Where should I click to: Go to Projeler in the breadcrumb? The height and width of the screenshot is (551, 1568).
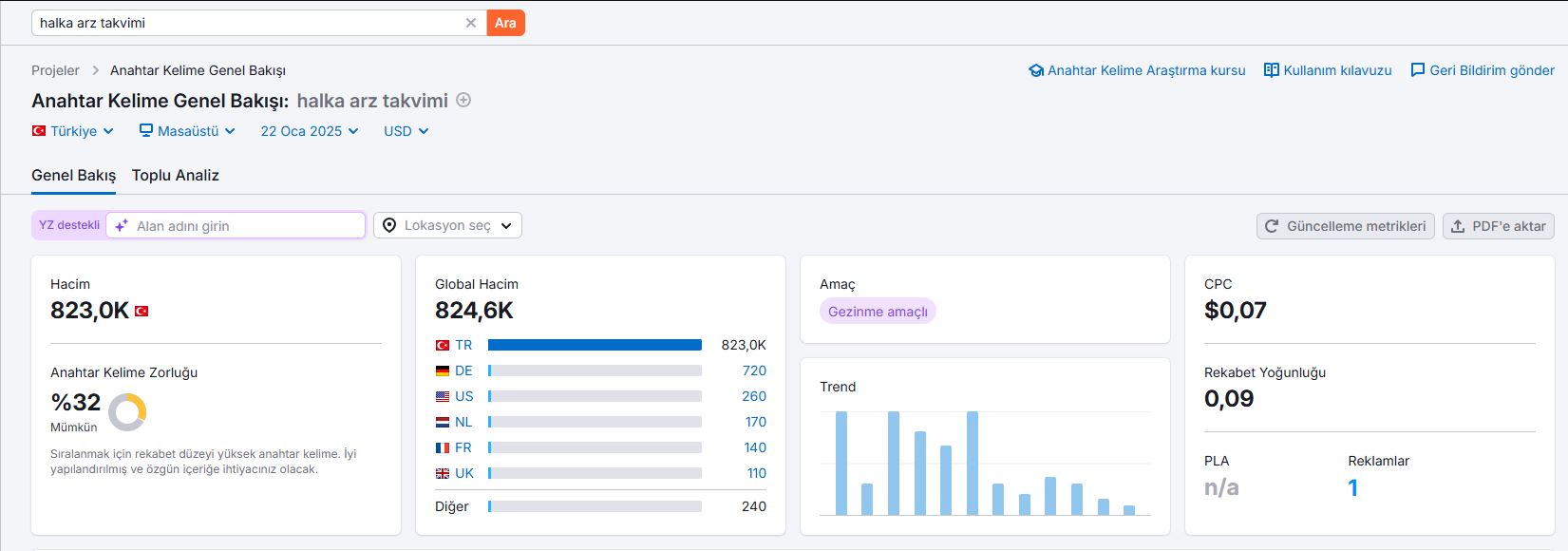click(x=55, y=70)
